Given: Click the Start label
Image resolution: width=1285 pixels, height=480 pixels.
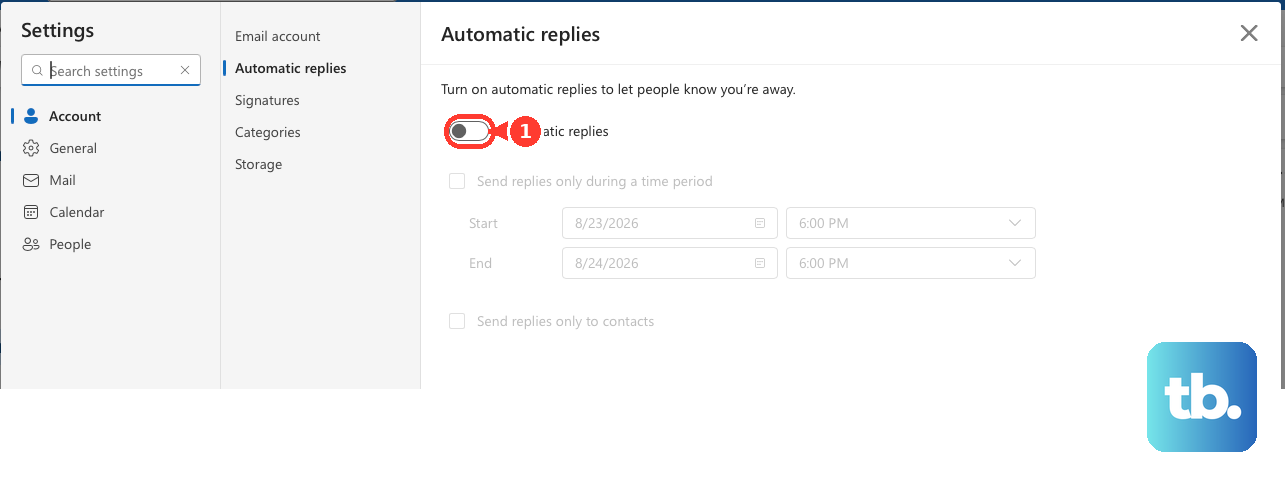Looking at the screenshot, I should click(483, 223).
